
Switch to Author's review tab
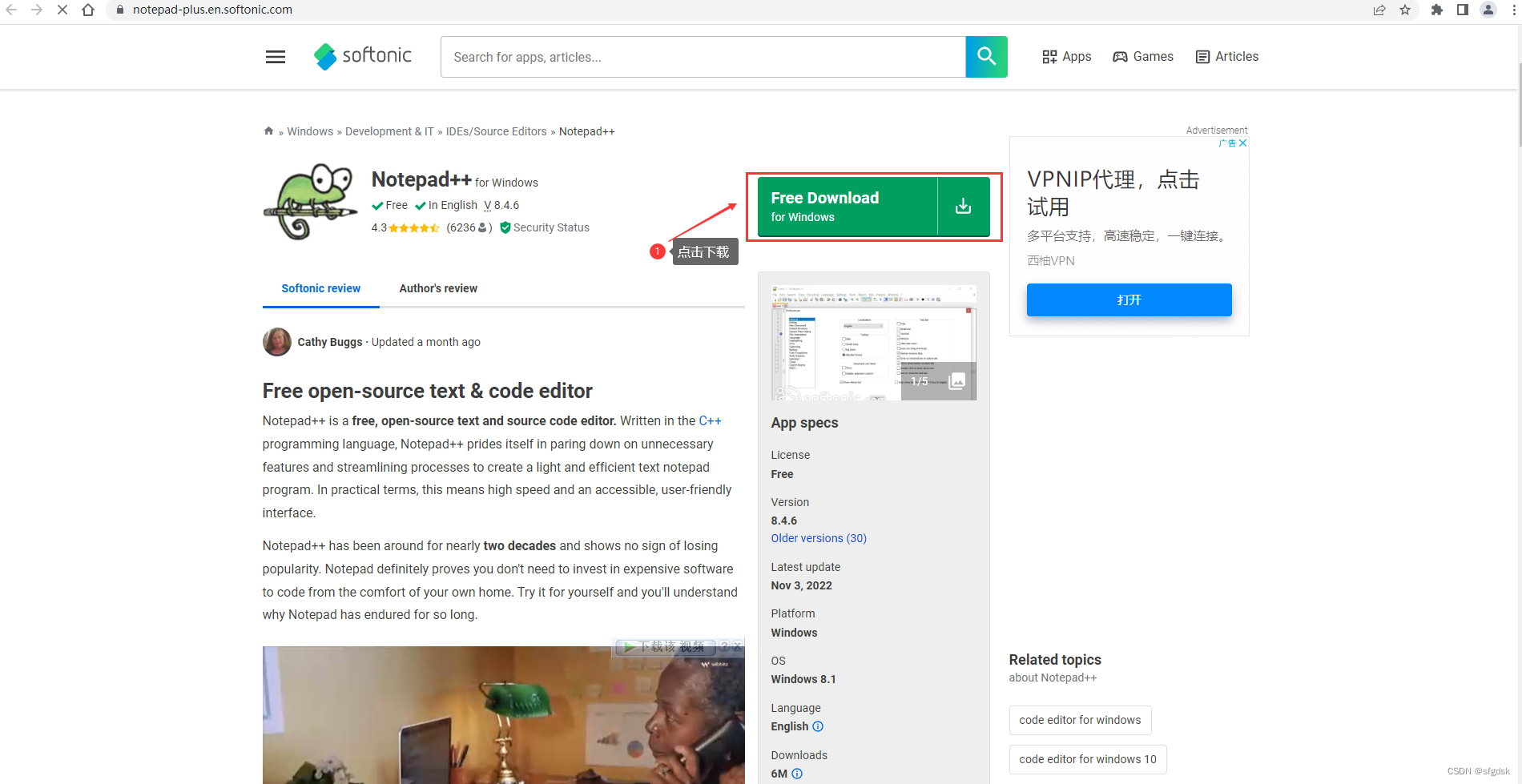(x=438, y=288)
